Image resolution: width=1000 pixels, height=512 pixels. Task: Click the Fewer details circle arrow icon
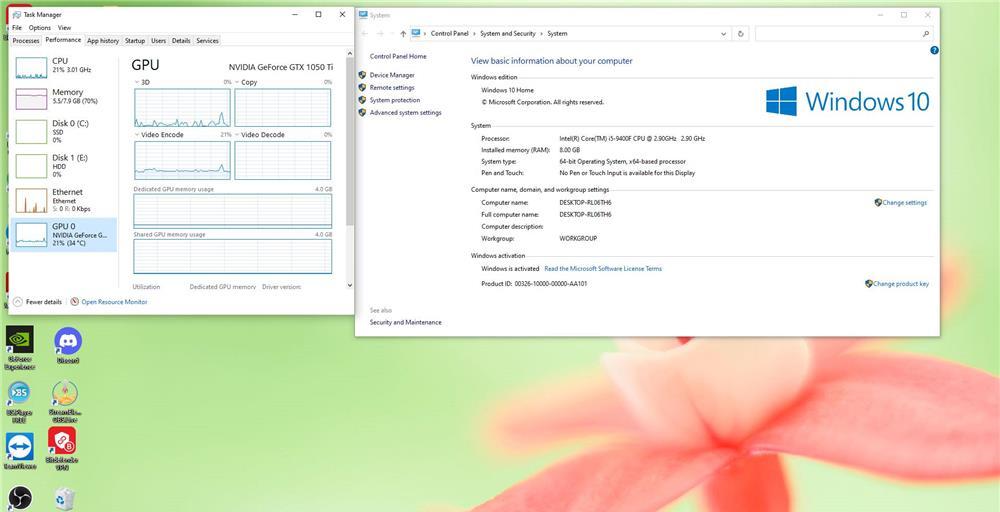pos(18,302)
